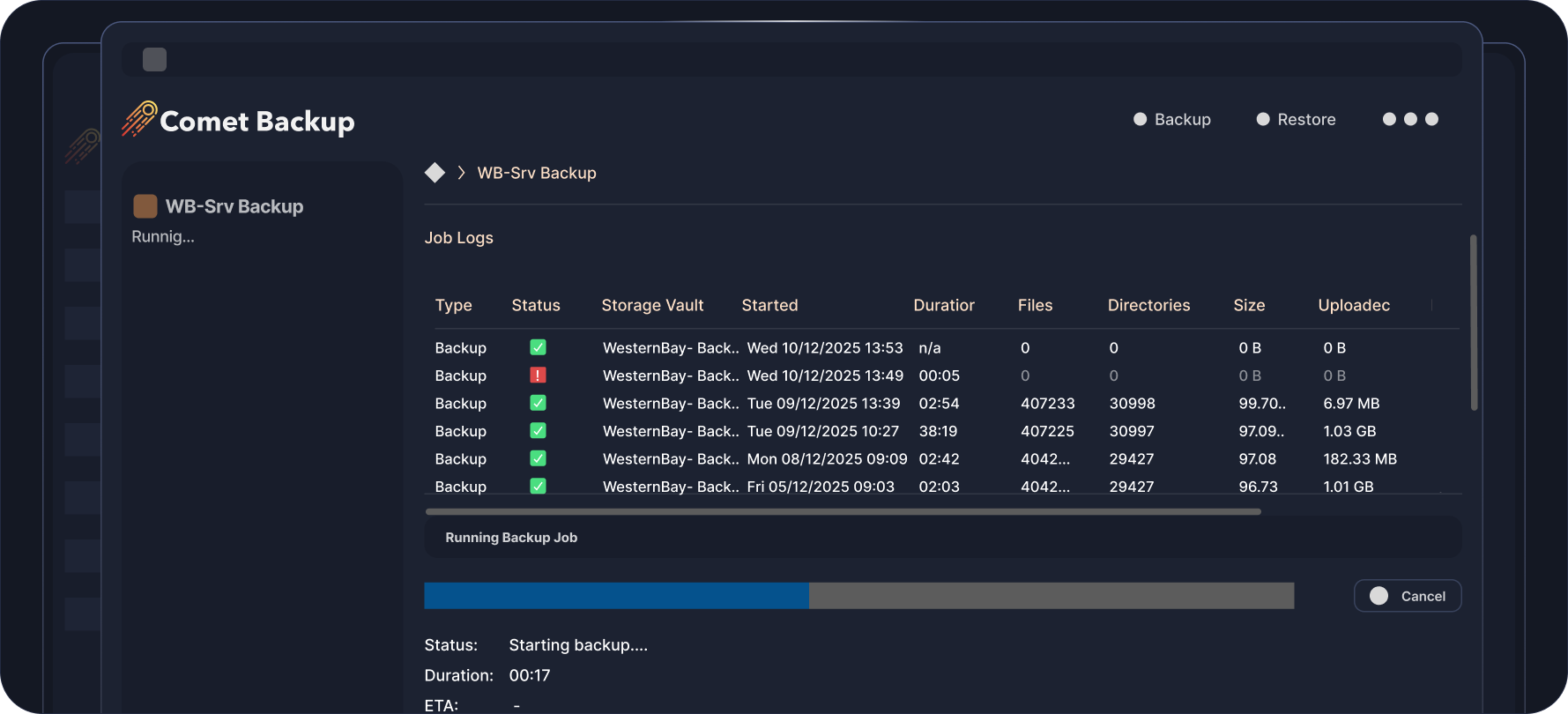
Task: Click the Comet Backup title text
Action: (x=257, y=121)
